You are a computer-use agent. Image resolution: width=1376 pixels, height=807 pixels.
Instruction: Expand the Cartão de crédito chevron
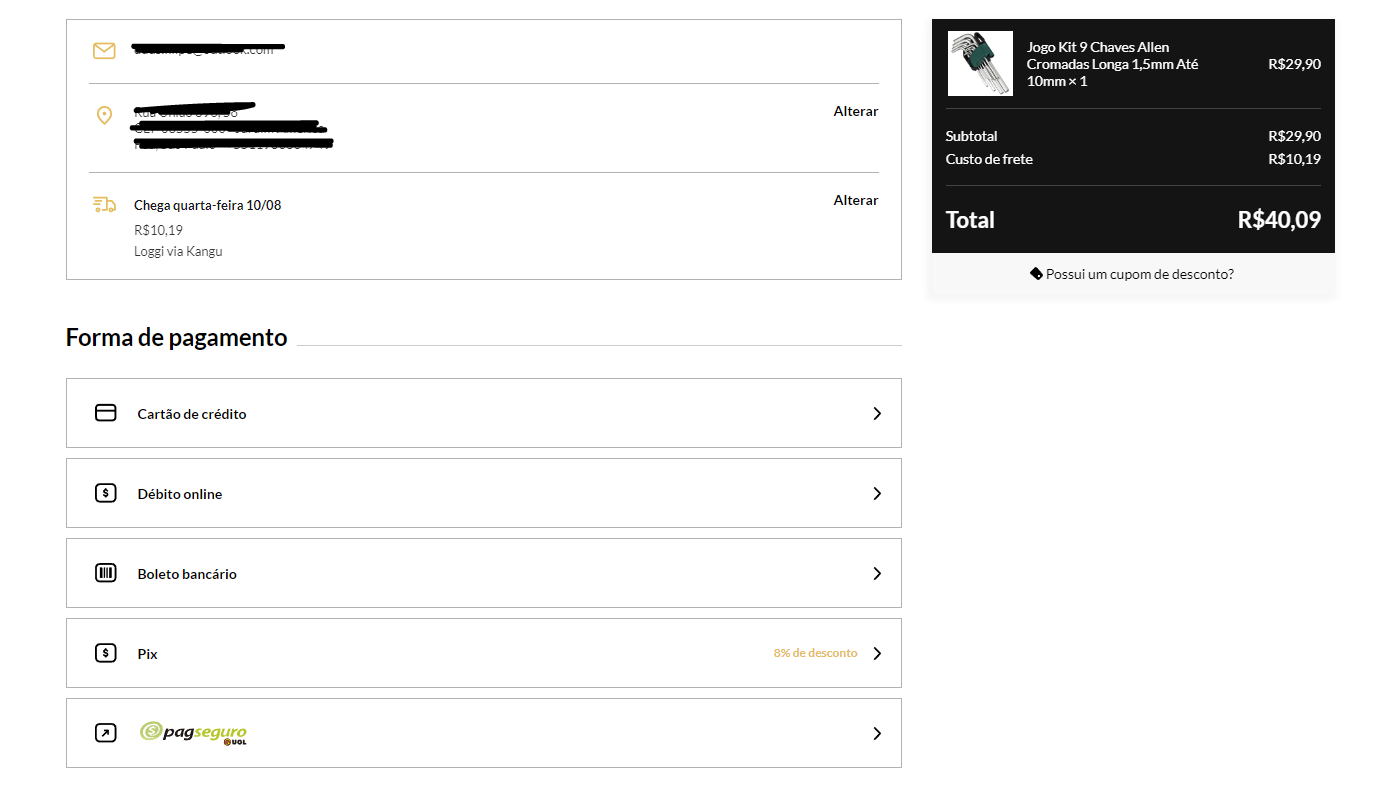[x=877, y=413]
